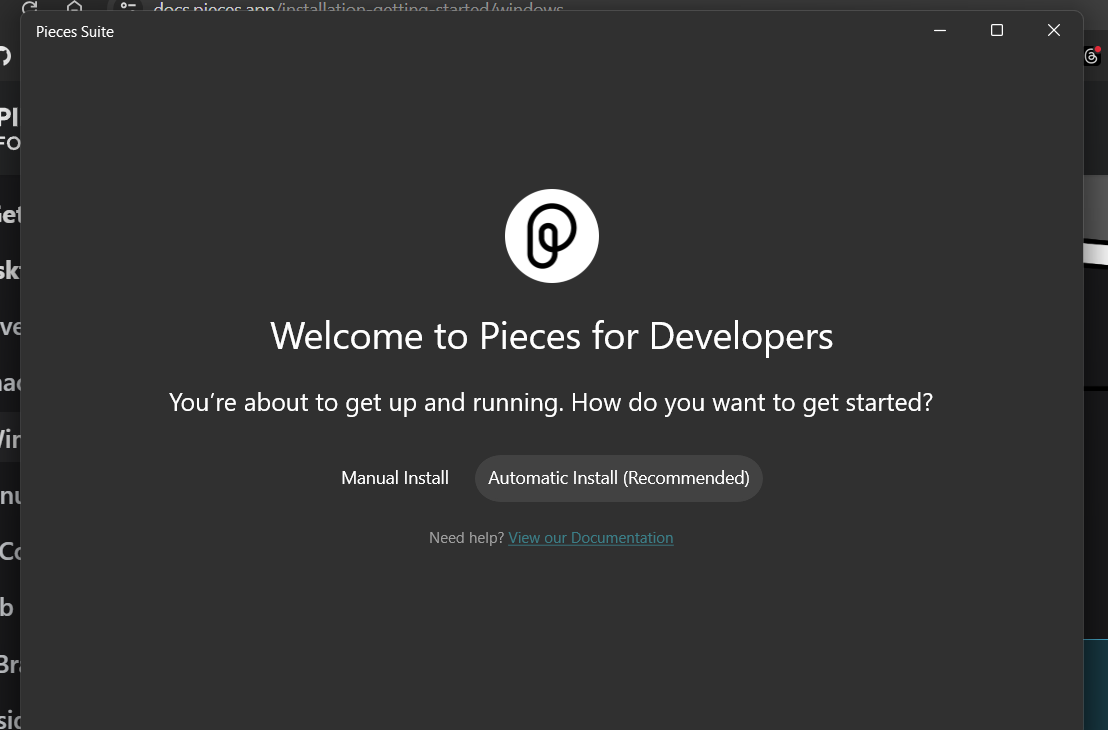Select Automatic Install (Recommended)
1108x730 pixels.
(x=618, y=478)
